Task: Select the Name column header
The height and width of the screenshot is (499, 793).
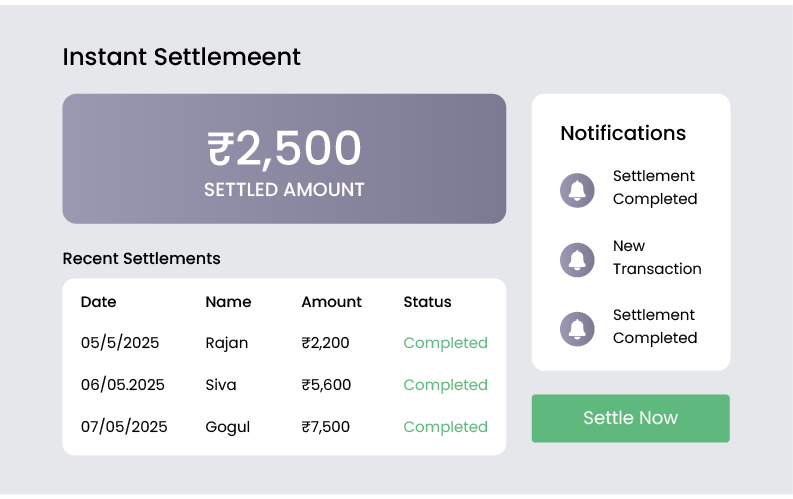Action: click(228, 302)
